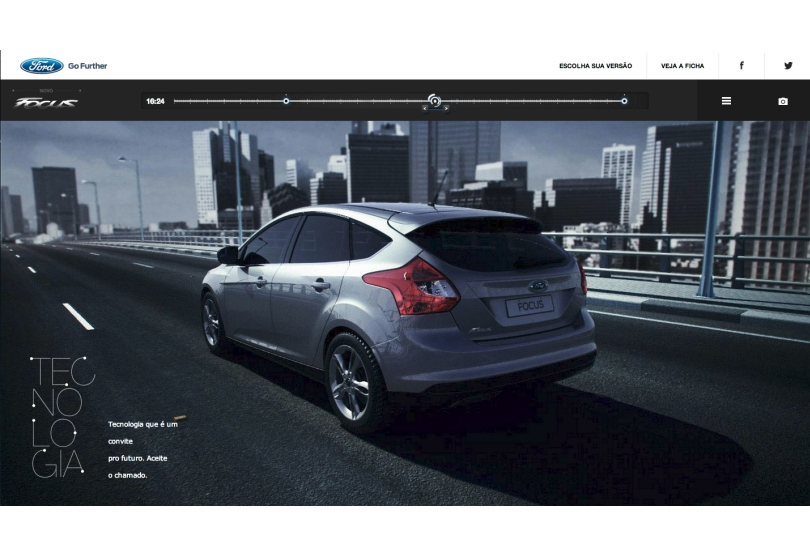Click the 16:24 time readout
Viewport: 810px width, 556px height.
tap(155, 101)
